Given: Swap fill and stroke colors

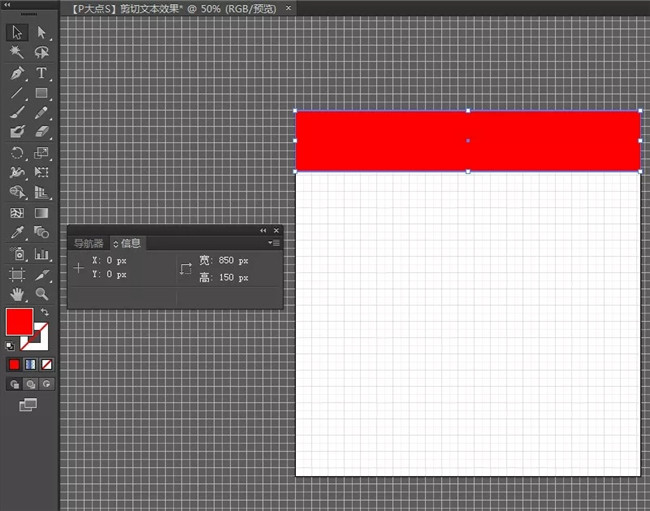Looking at the screenshot, I should coord(44,313).
